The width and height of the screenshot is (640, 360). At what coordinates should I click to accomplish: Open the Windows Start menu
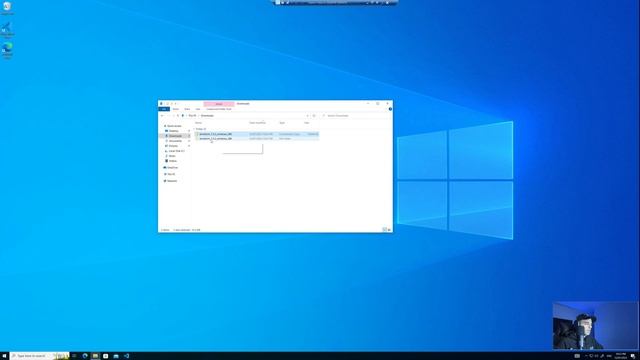pos(4,356)
